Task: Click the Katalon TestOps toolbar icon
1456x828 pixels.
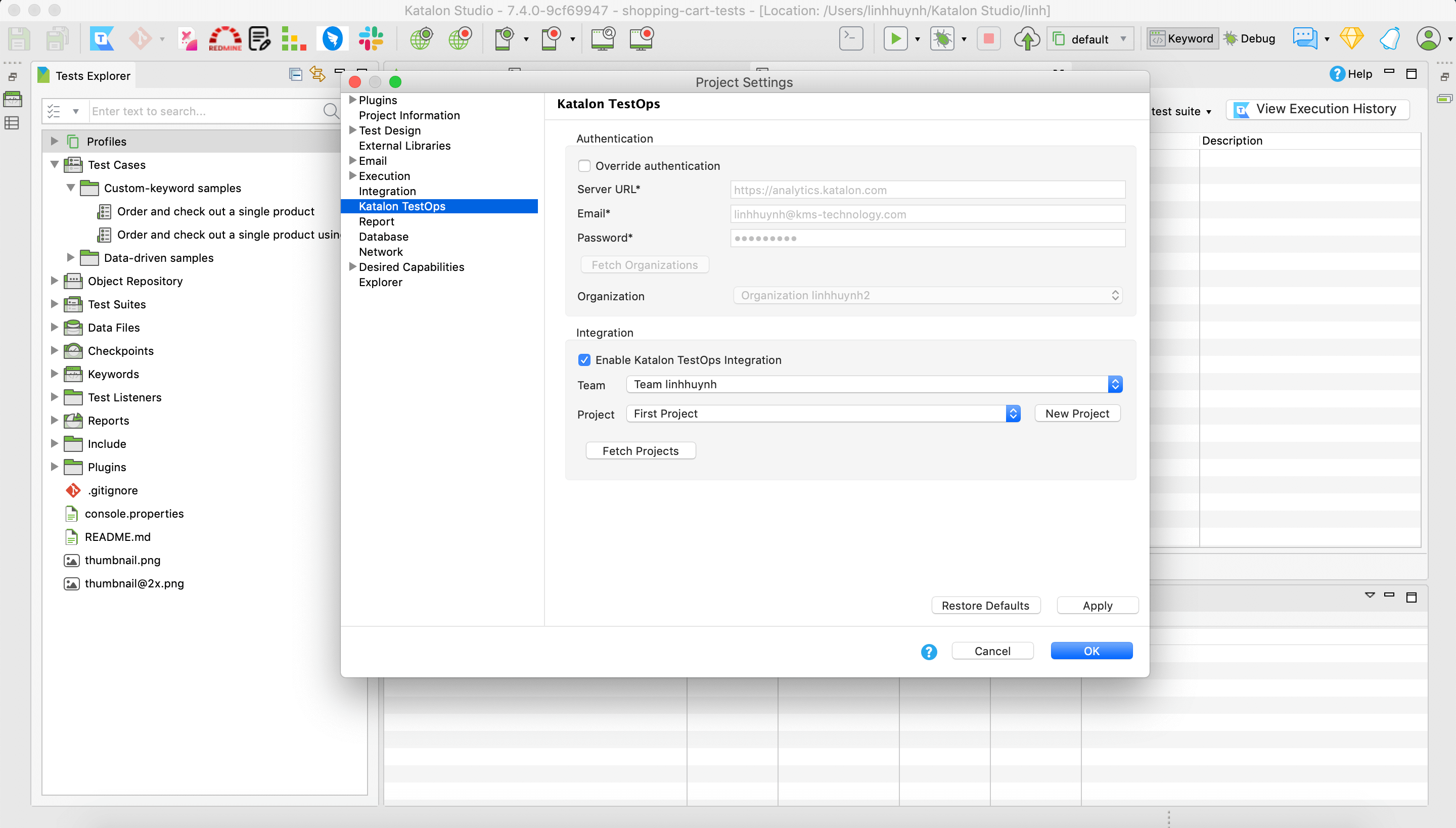Action: pos(102,38)
